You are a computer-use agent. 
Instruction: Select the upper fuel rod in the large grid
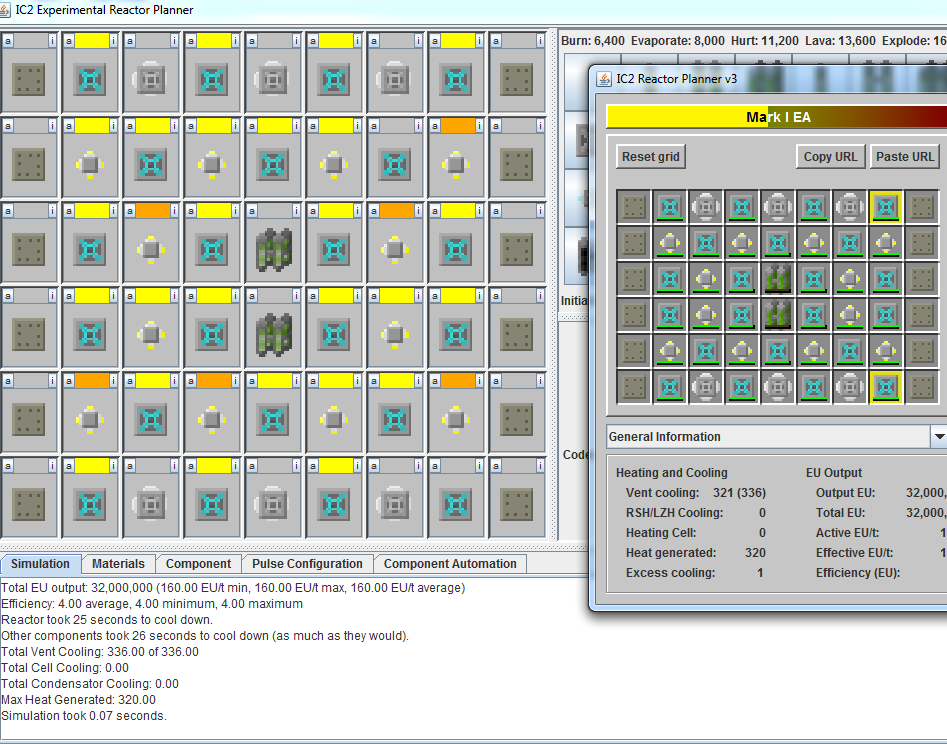pyautogui.click(x=274, y=249)
